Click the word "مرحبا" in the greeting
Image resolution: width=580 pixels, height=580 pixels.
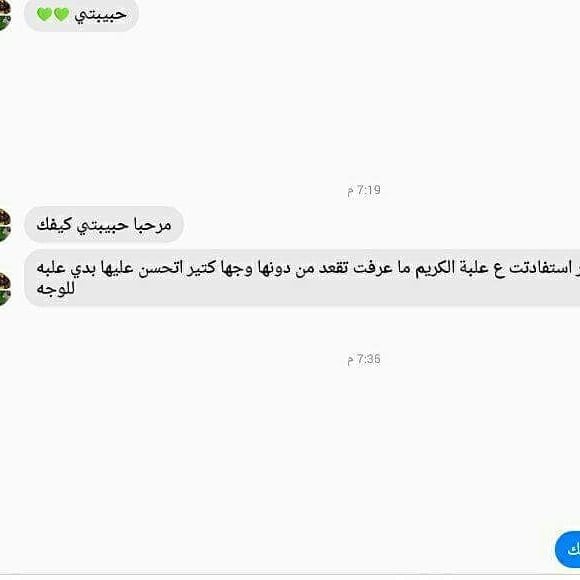(152, 225)
